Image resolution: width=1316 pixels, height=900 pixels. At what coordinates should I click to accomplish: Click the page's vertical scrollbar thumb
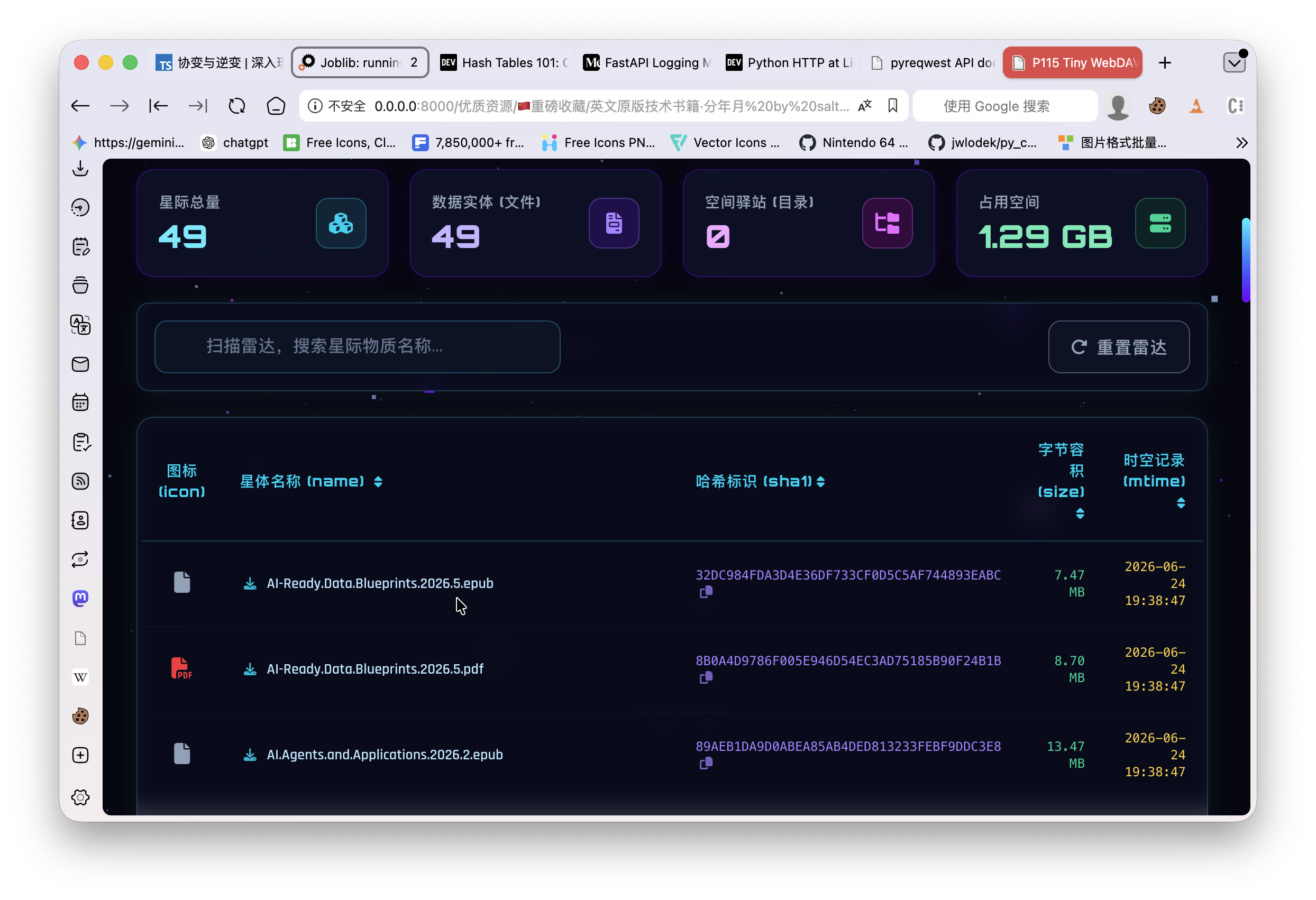[x=1246, y=260]
